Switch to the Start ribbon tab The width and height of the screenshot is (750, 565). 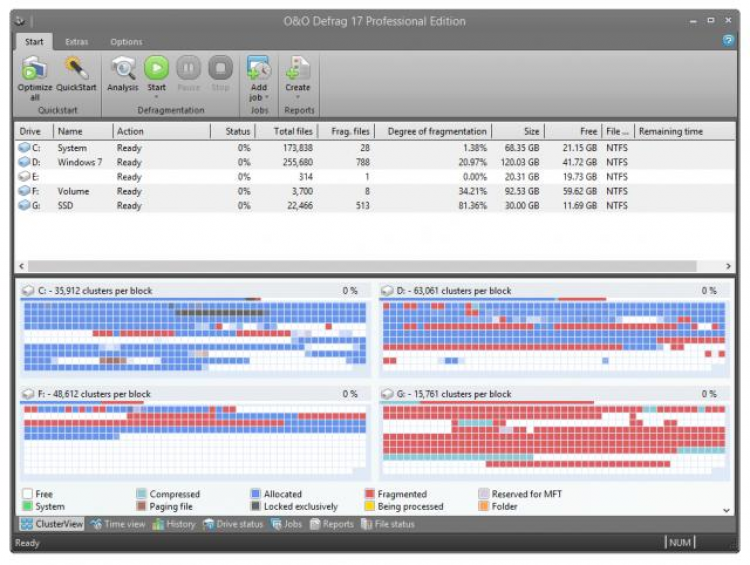(34, 42)
